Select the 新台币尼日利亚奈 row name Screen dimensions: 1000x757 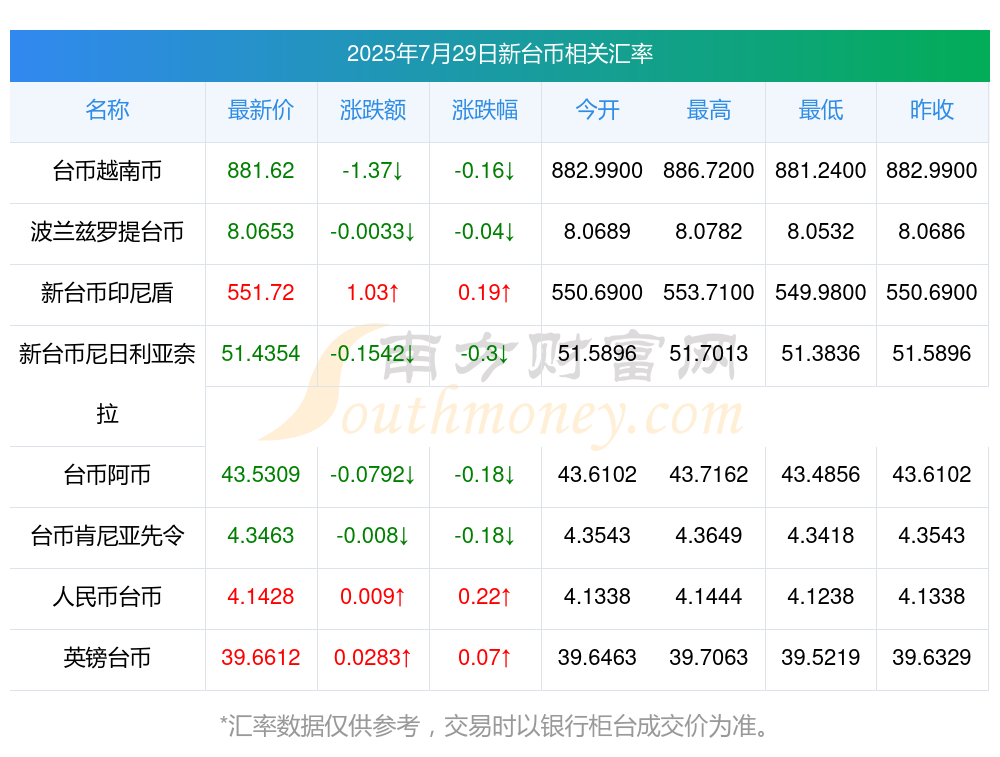[107, 353]
